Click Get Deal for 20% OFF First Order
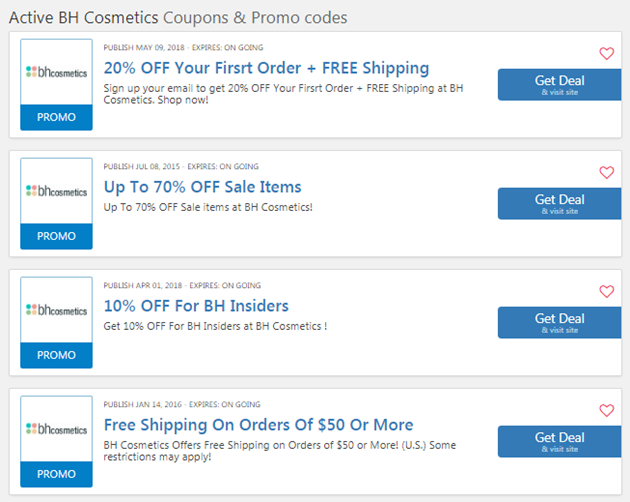The width and height of the screenshot is (630, 502). (x=560, y=85)
